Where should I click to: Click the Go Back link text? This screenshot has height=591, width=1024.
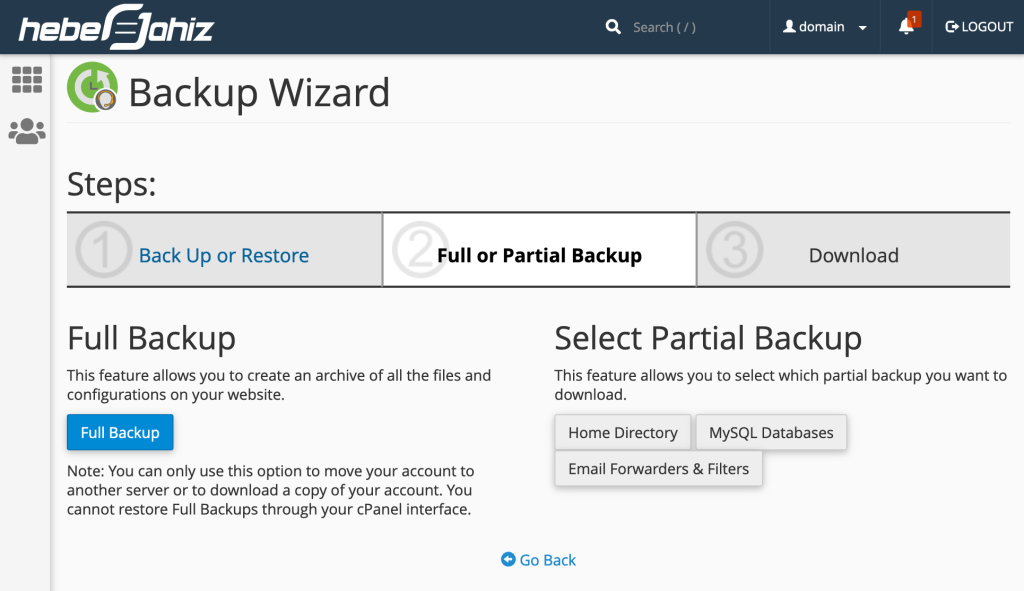tap(548, 560)
